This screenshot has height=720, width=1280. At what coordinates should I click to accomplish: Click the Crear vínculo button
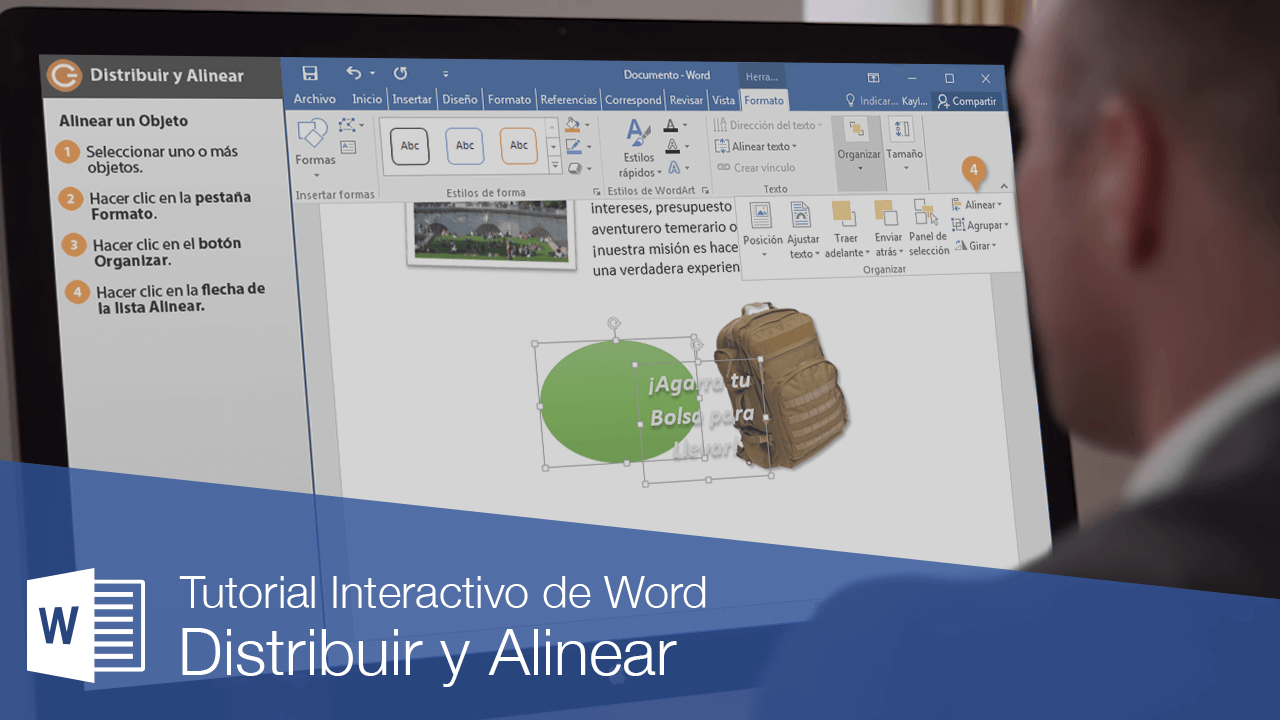click(757, 168)
